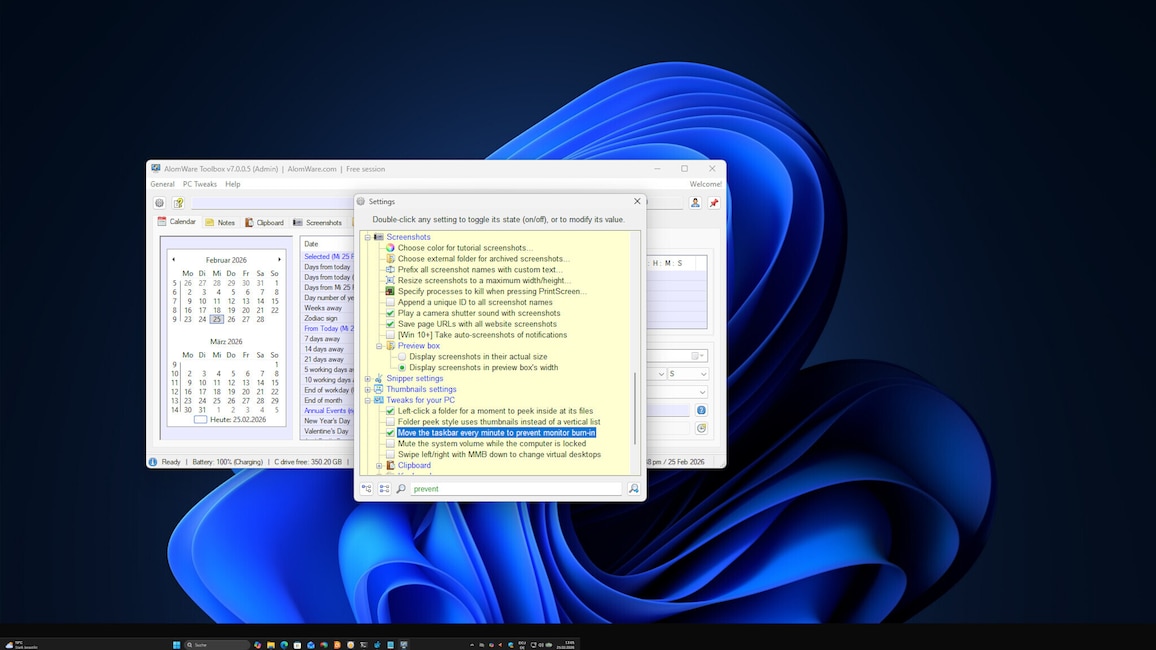This screenshot has width=1156, height=650.
Task: Open the Help menu
Action: point(232,184)
